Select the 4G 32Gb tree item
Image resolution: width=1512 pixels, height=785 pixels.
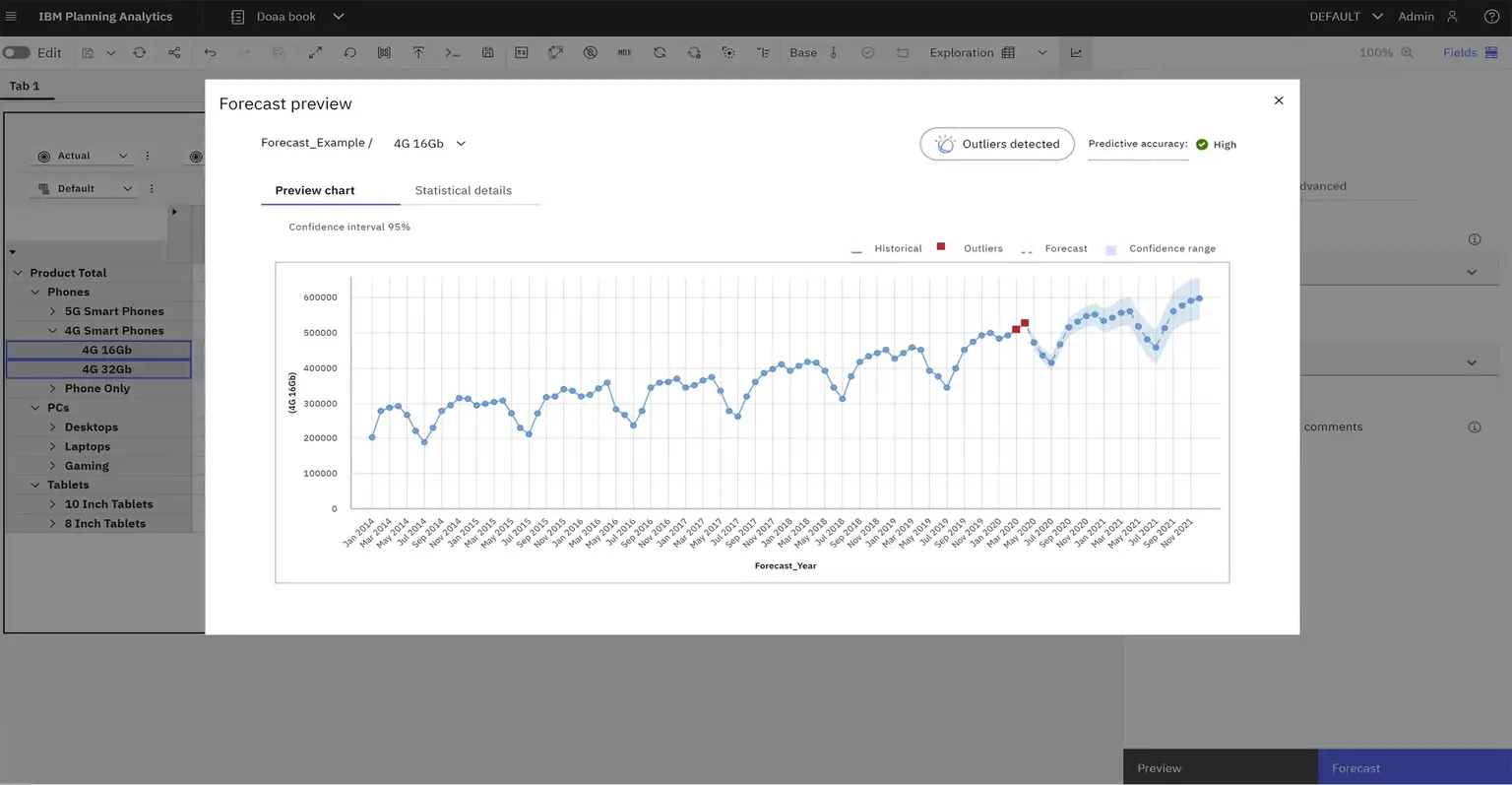tap(106, 369)
